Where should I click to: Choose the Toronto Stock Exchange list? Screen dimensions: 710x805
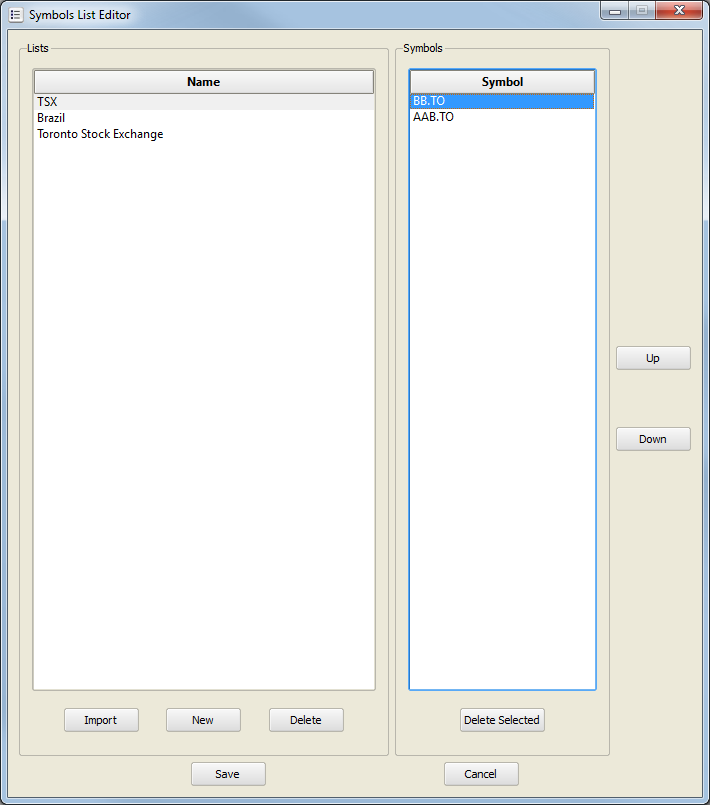tap(100, 134)
